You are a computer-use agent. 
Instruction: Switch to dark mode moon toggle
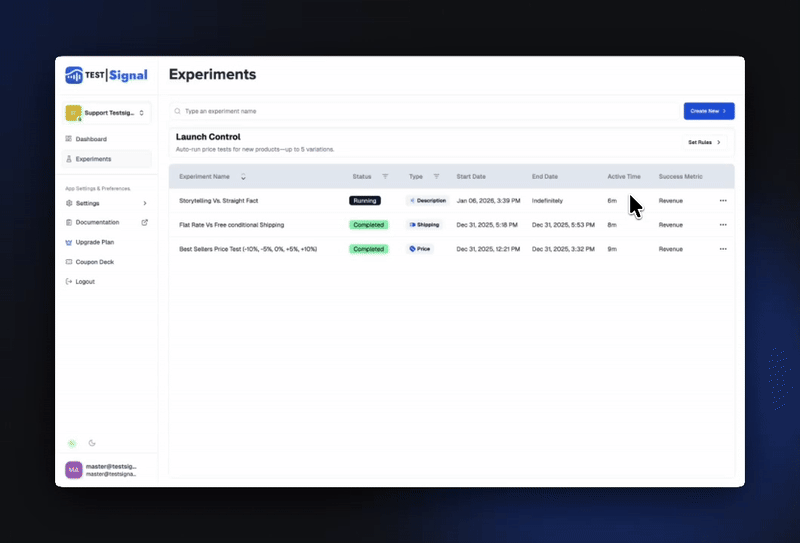coord(92,443)
